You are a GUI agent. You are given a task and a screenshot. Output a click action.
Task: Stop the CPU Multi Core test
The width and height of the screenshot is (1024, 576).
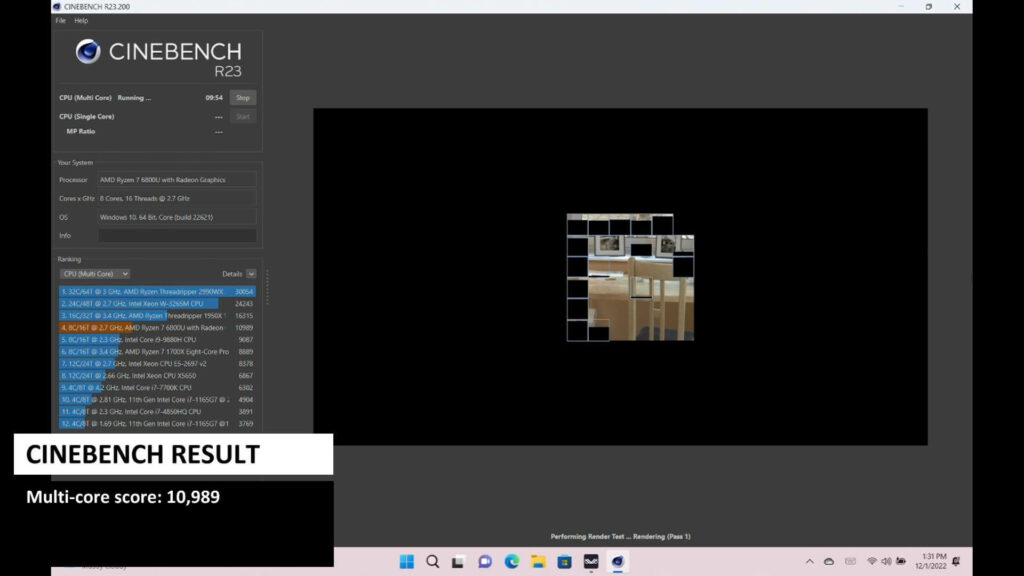point(242,97)
